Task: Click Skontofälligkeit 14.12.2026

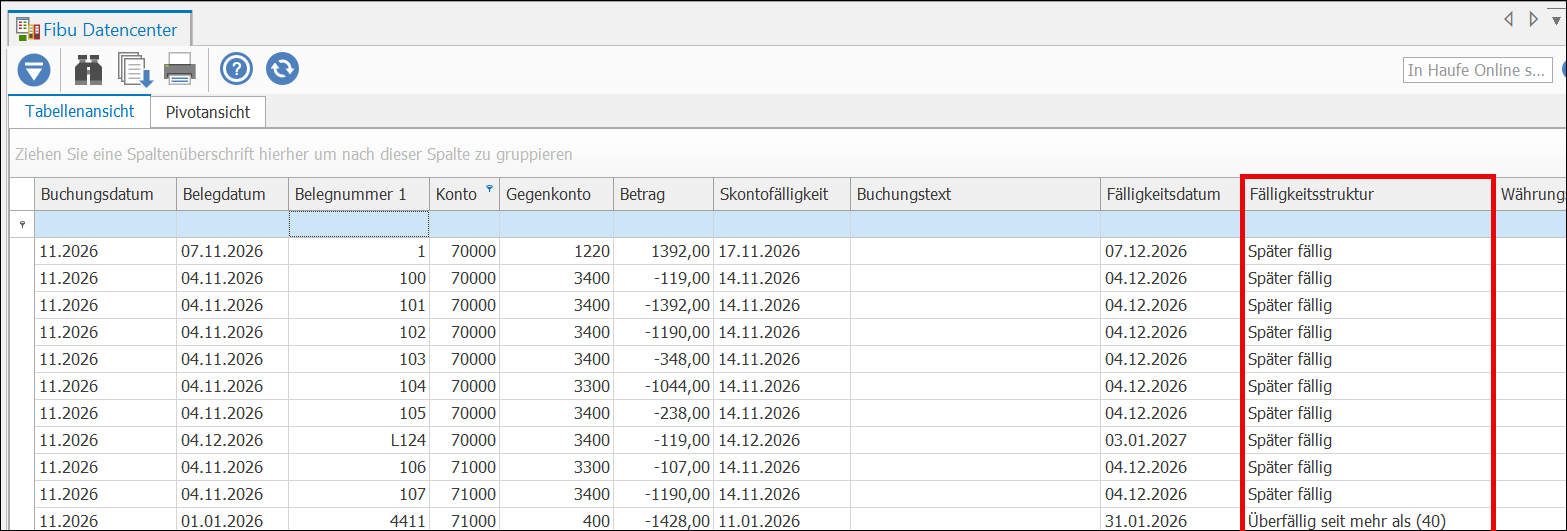Action: point(781,440)
